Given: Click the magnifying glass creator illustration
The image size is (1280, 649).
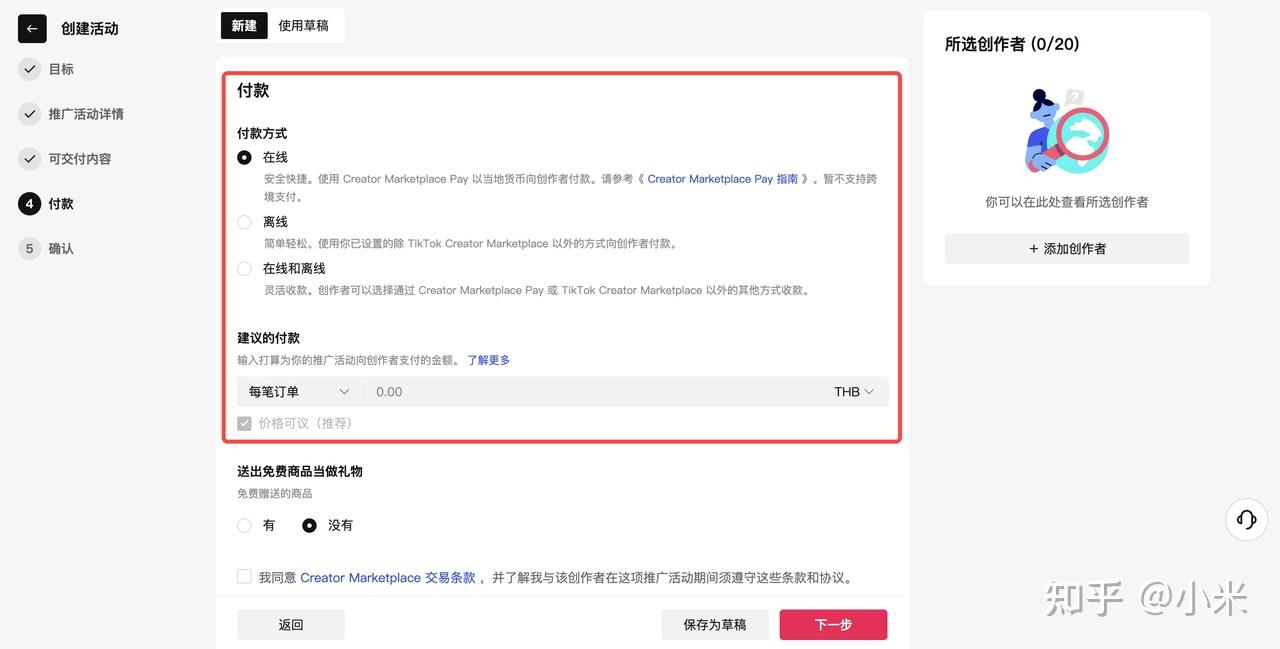Looking at the screenshot, I should (x=1066, y=130).
